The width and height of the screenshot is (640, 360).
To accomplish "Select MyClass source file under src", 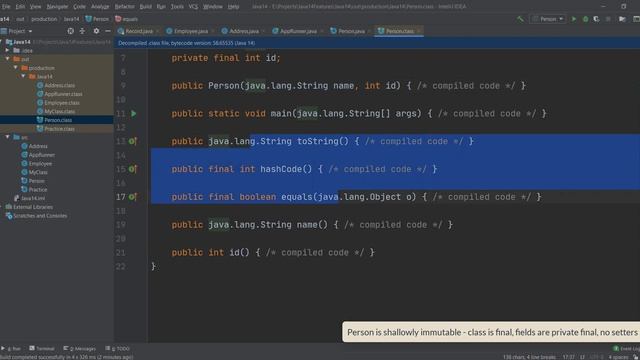I will pyautogui.click(x=34, y=172).
